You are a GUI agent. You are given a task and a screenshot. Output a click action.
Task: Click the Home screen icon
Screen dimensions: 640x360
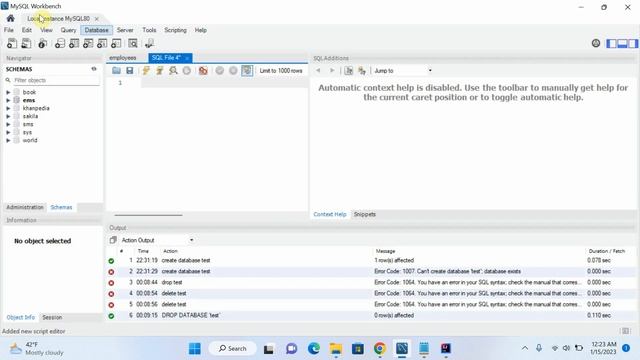pyautogui.click(x=11, y=18)
